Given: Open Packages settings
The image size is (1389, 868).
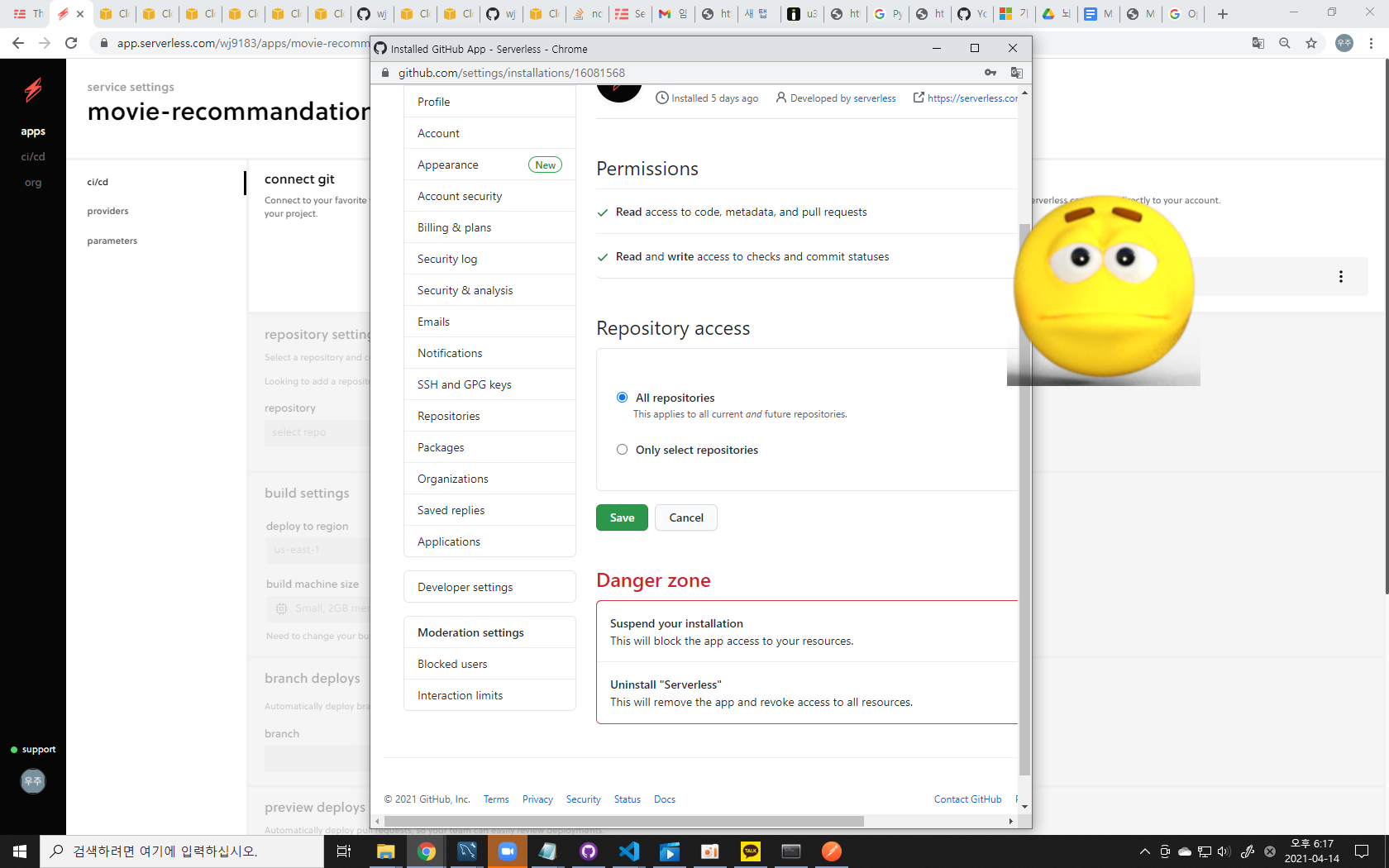Looking at the screenshot, I should [x=489, y=447].
